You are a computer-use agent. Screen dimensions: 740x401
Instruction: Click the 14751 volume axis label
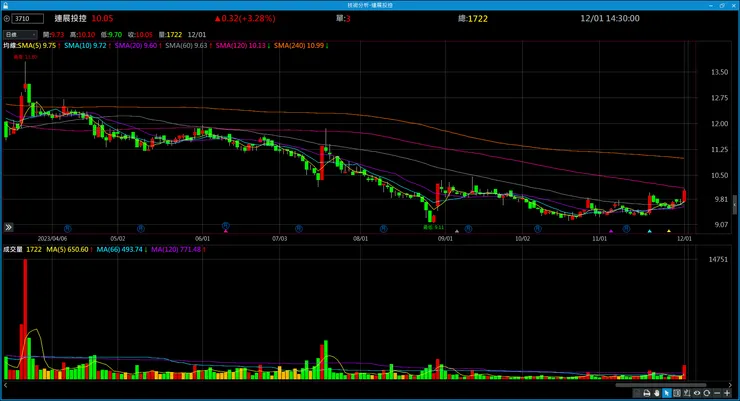[718, 259]
